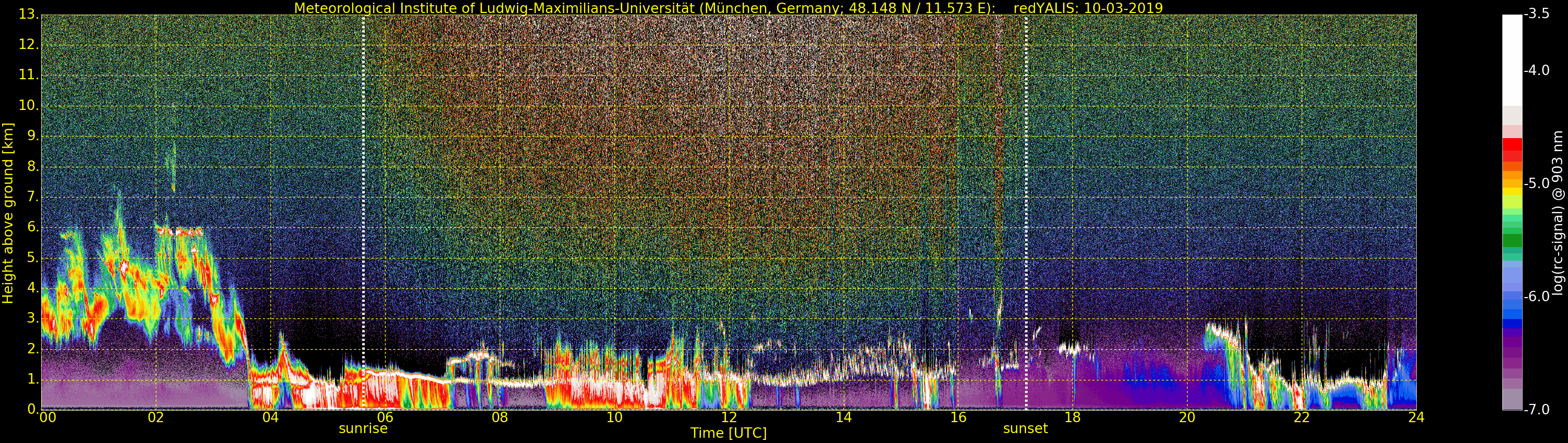Click the time tick label '12'
The height and width of the screenshot is (443, 1568).
[729, 417]
